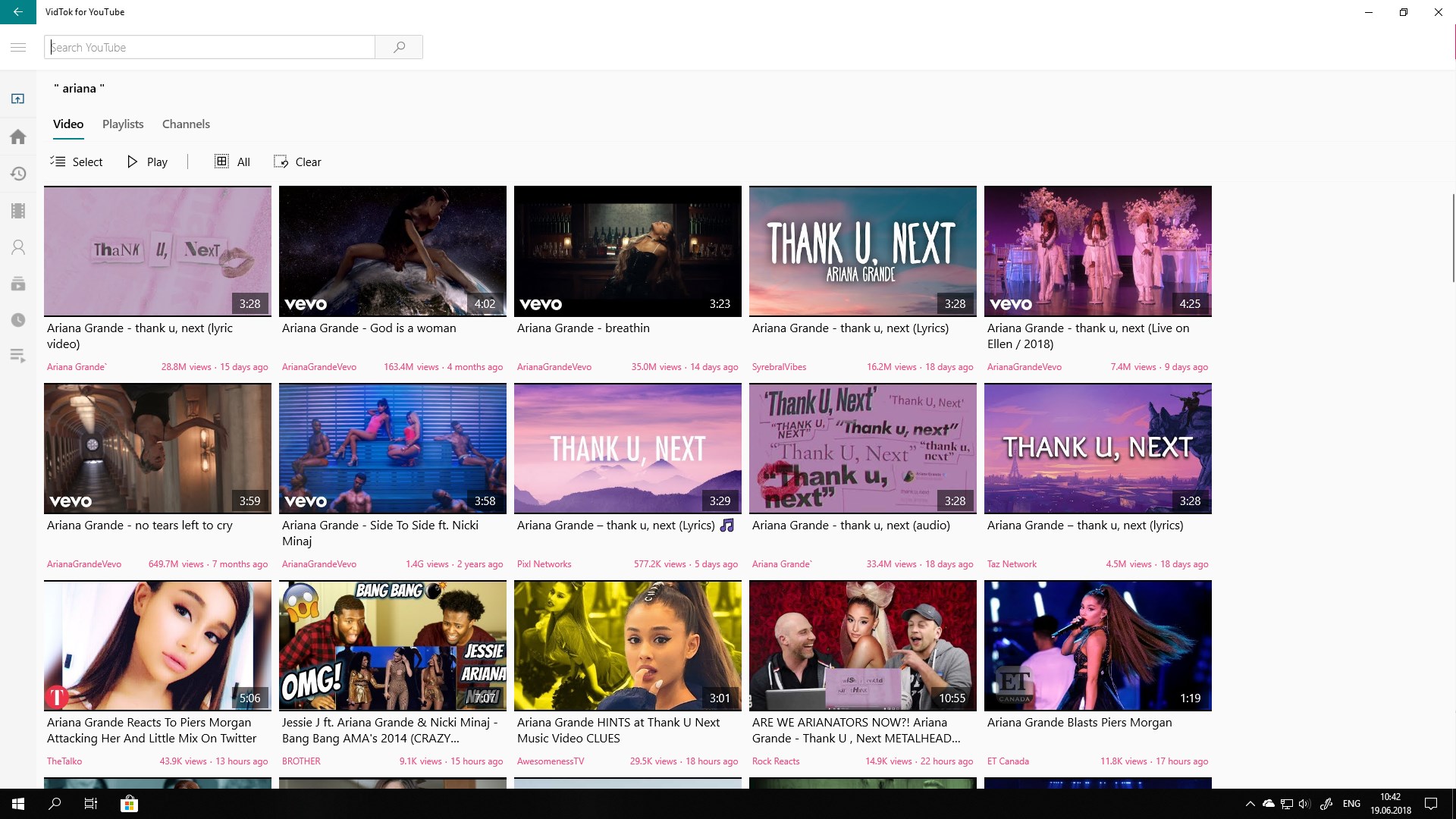The height and width of the screenshot is (819, 1456).
Task: Open the OneDrive cloud tray icon
Action: (x=1268, y=804)
